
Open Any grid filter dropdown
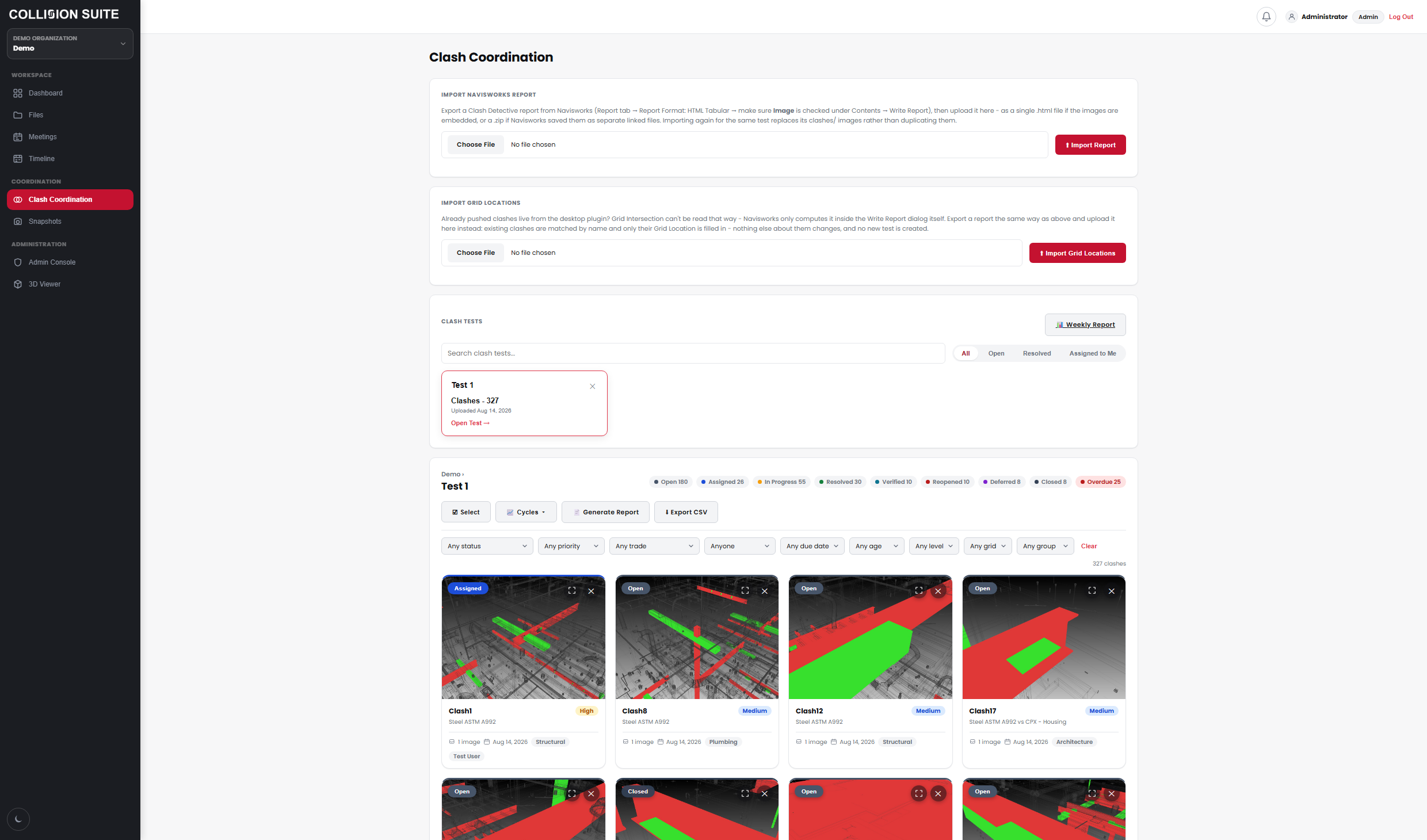pyautogui.click(x=987, y=546)
